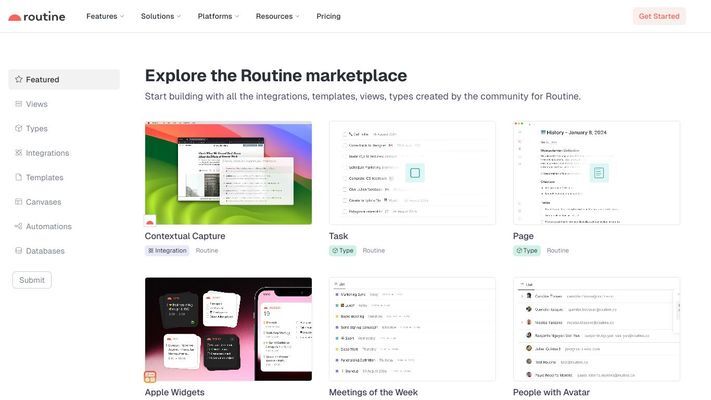The width and height of the screenshot is (711, 400).
Task: Click the Type tag under Page
Action: [x=526, y=250]
